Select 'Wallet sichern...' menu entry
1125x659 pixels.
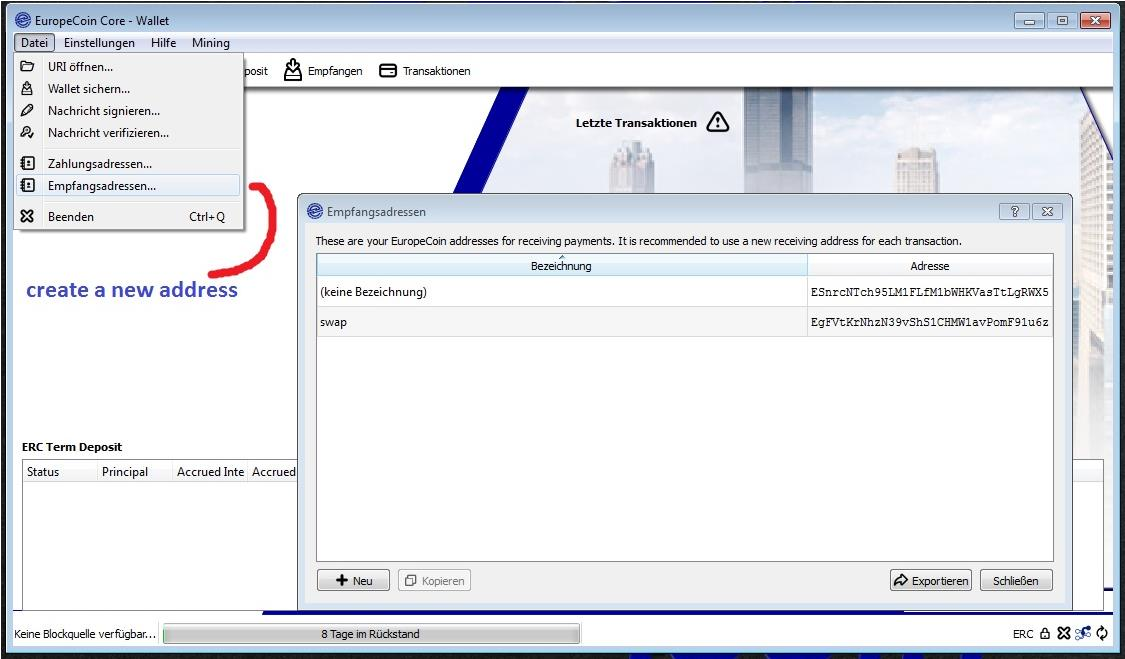[128, 89]
